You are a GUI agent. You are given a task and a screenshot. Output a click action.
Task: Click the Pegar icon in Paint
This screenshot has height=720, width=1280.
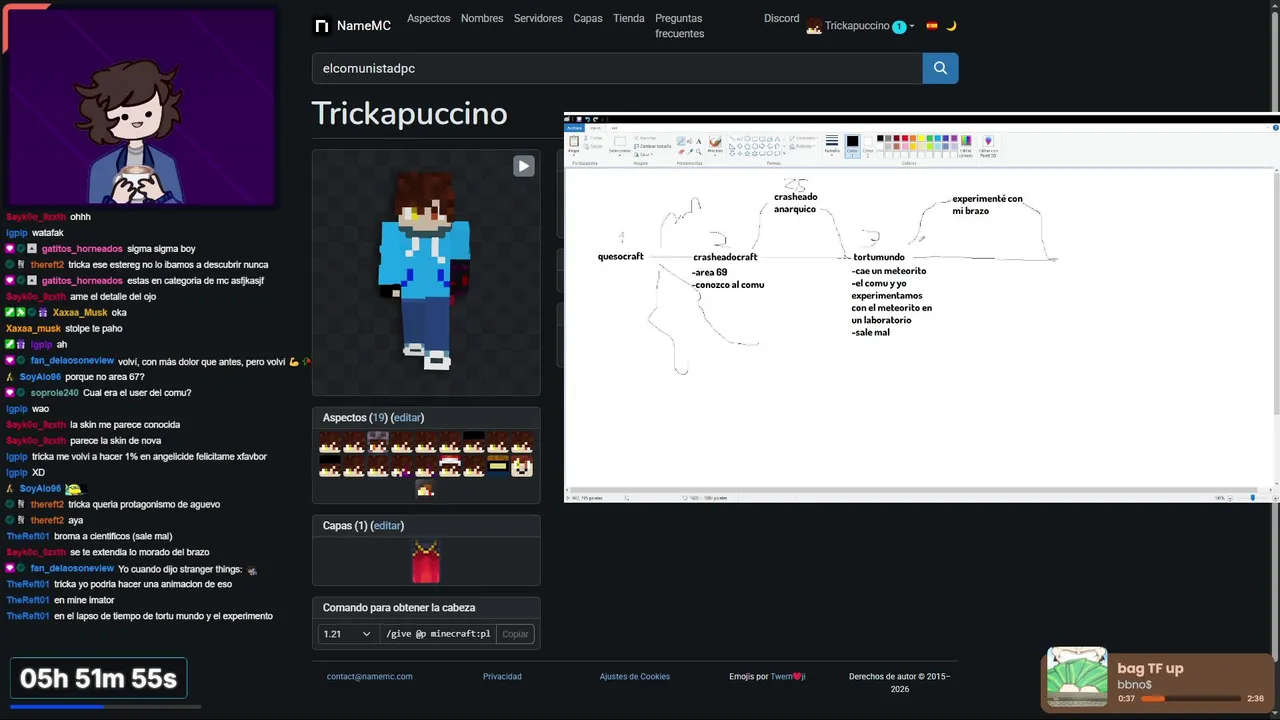tap(574, 143)
